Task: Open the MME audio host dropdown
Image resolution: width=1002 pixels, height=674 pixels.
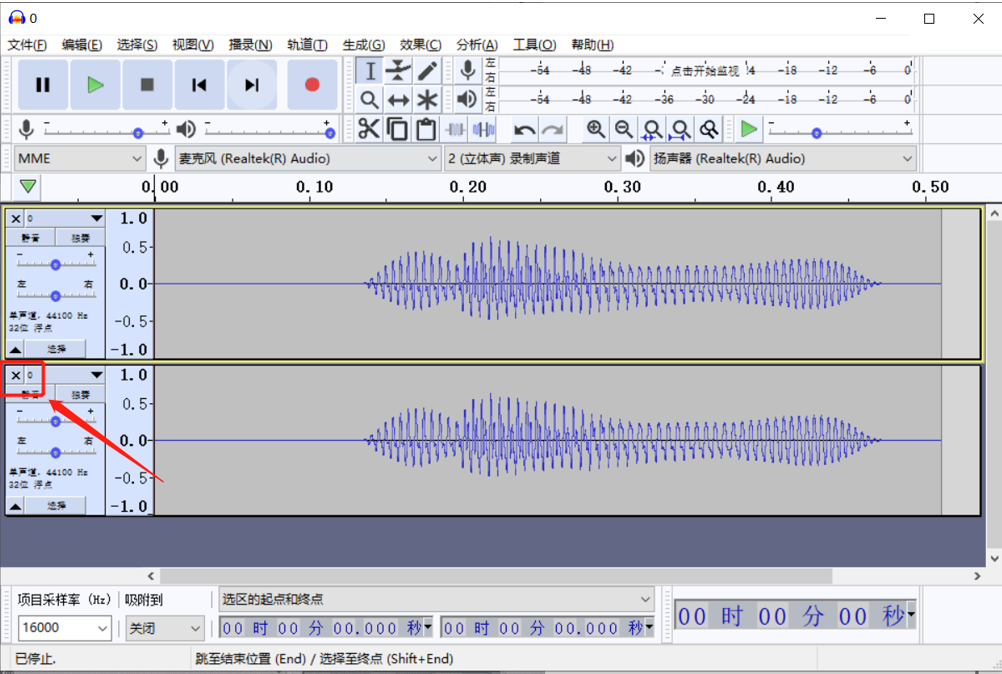Action: tap(80, 158)
